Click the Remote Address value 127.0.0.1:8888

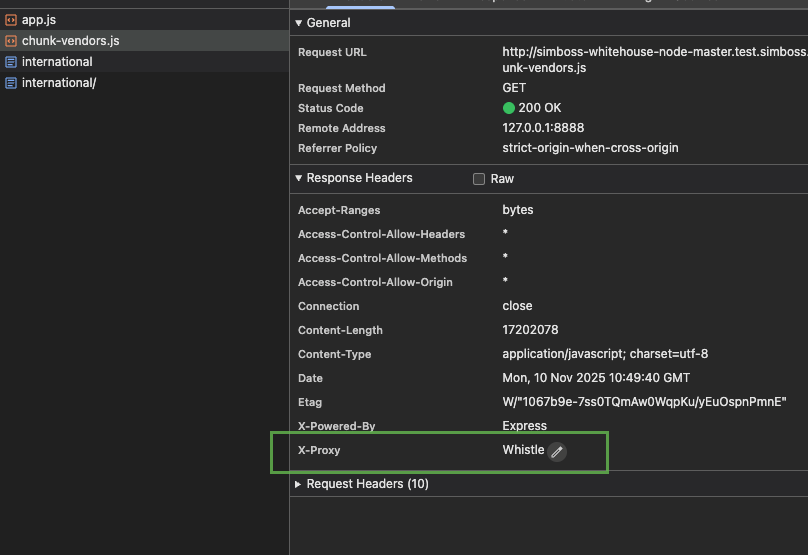pyautogui.click(x=543, y=128)
